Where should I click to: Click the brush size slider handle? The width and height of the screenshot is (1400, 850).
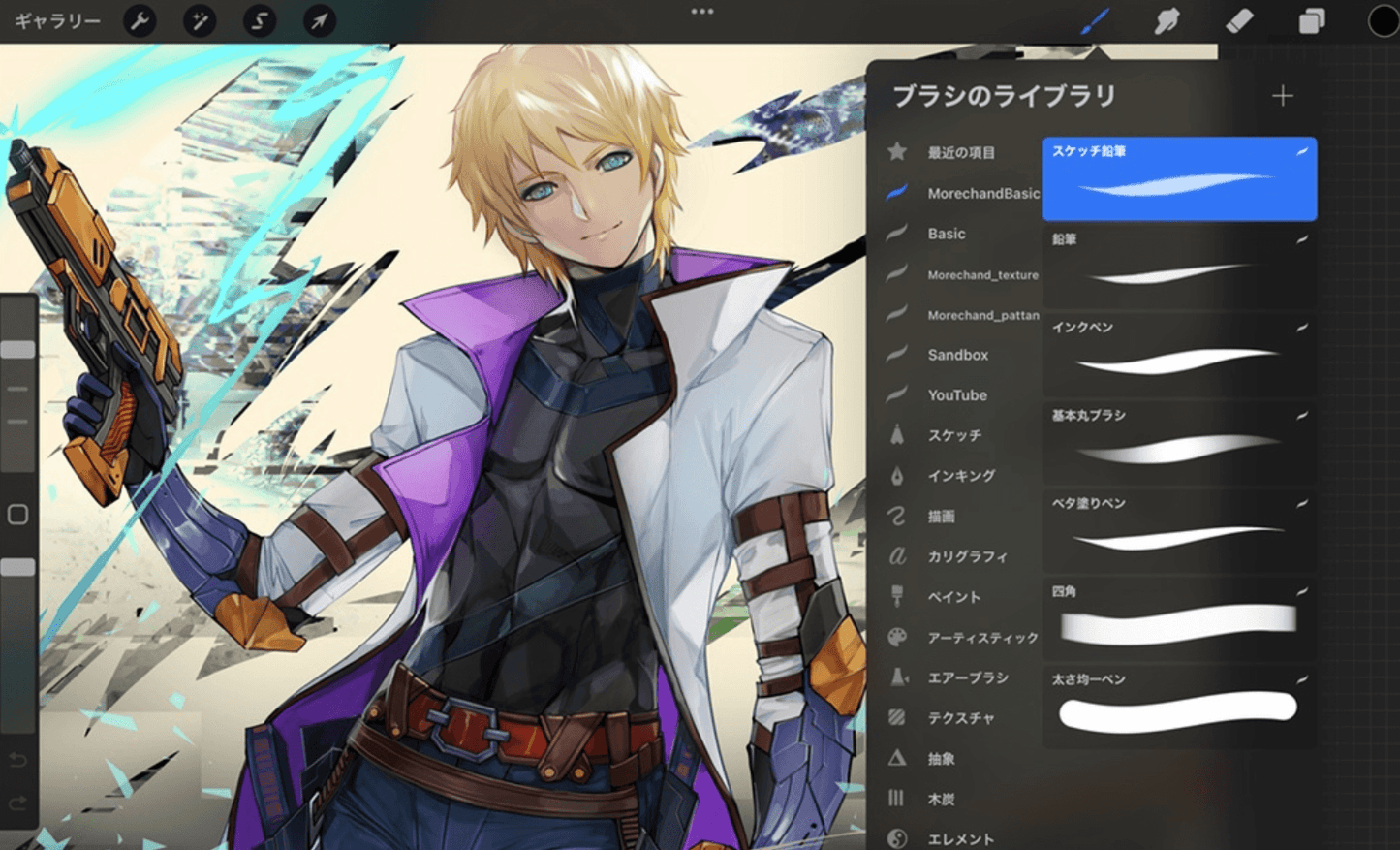tap(17, 350)
